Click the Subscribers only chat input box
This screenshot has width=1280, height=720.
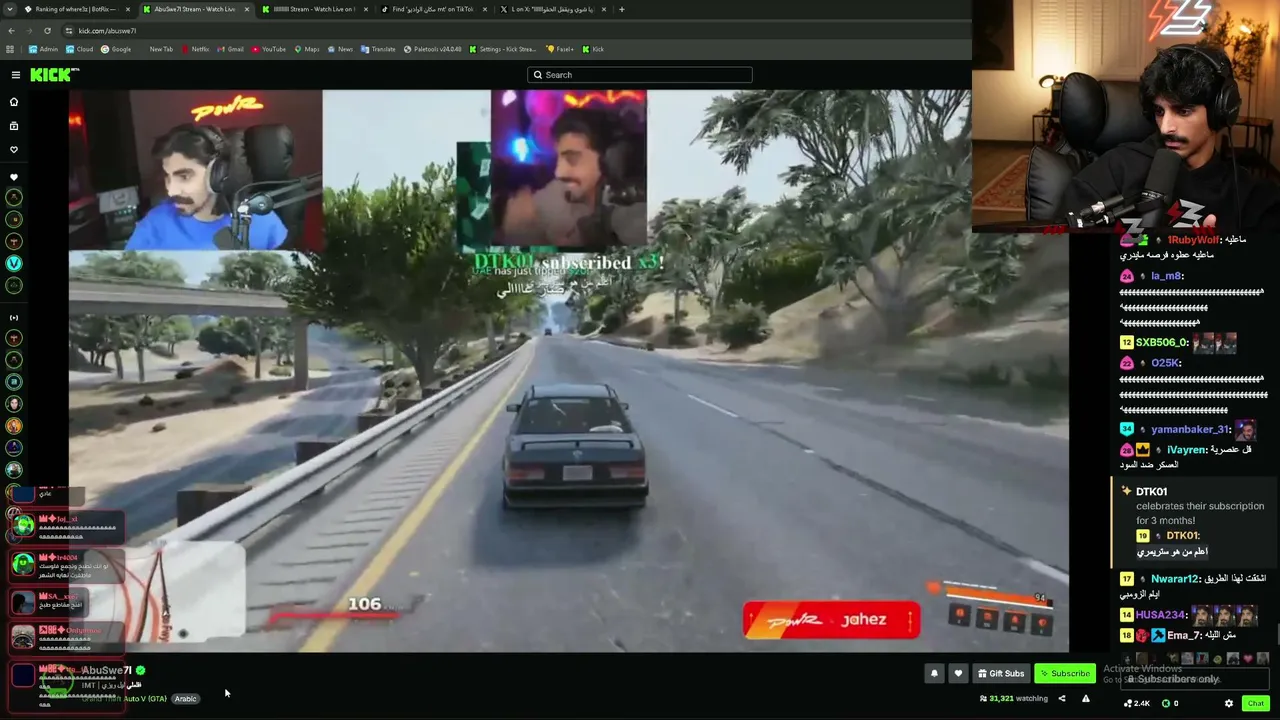point(1195,680)
